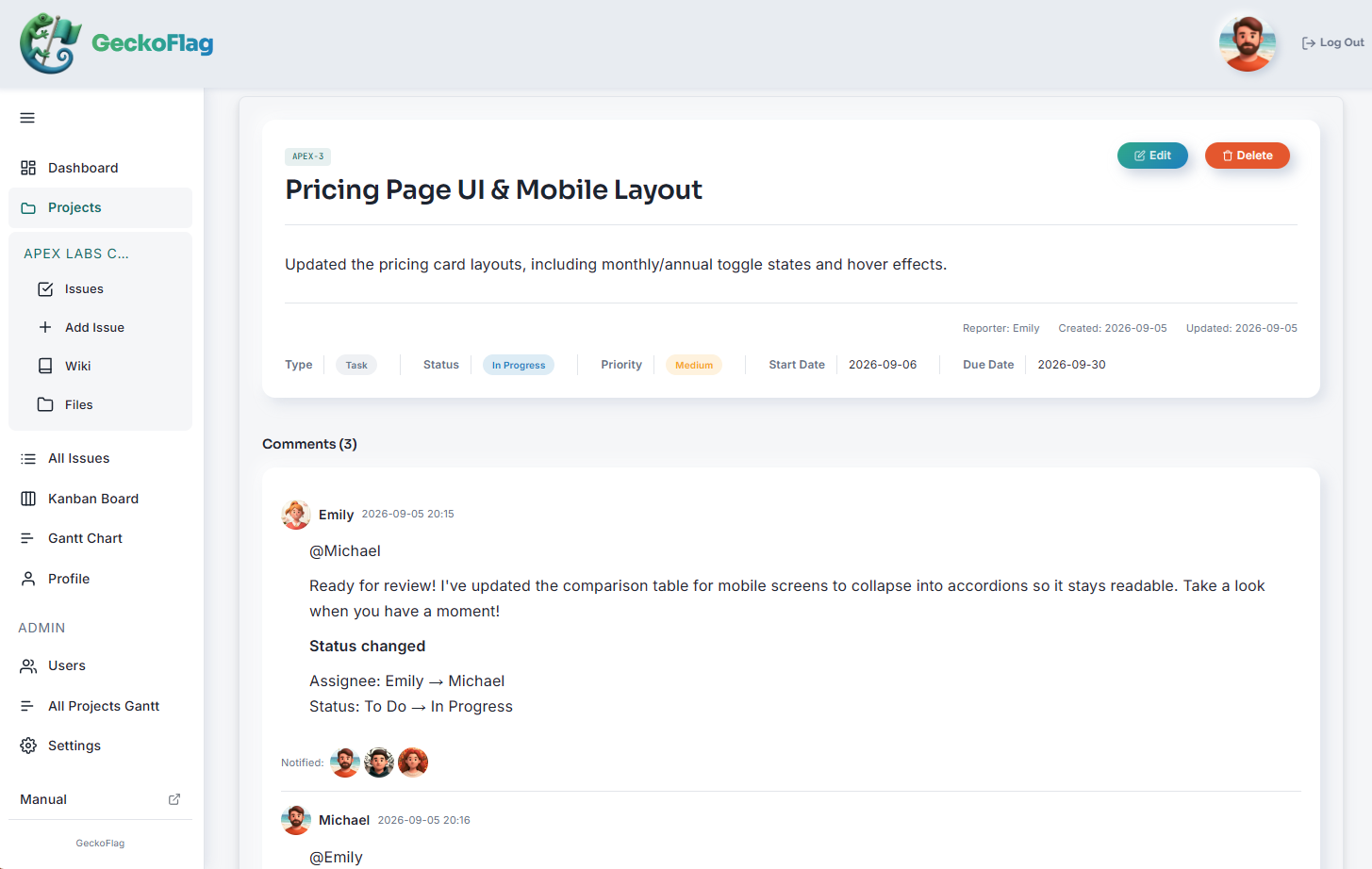
Task: Click the Status changed heading
Action: [368, 647]
